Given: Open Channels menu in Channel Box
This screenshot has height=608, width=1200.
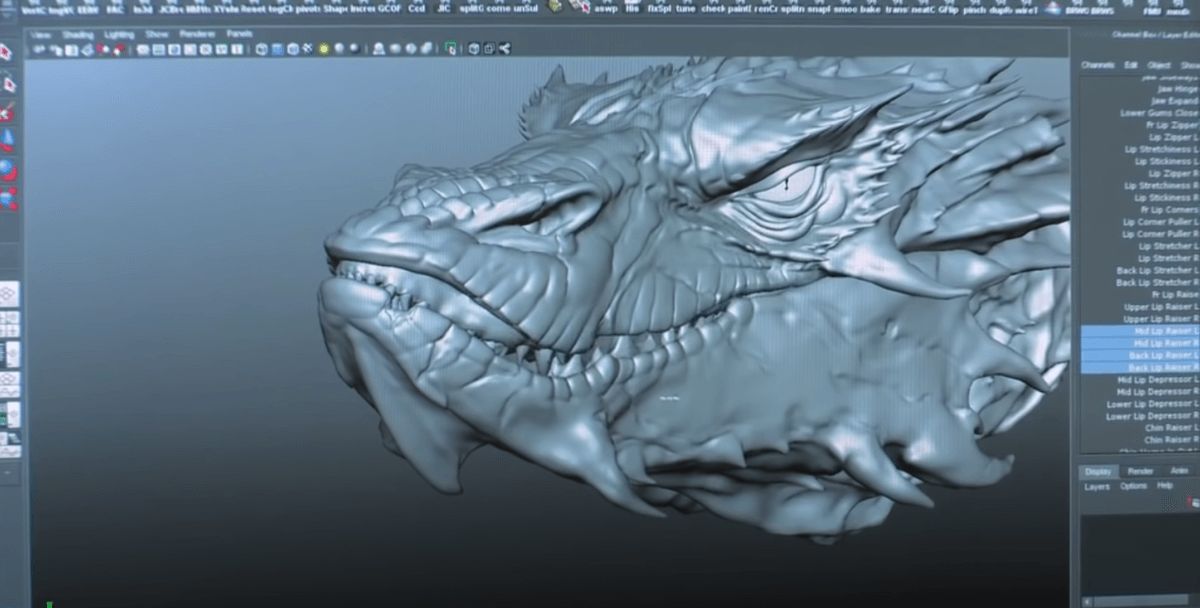Looking at the screenshot, I should [x=1097, y=65].
